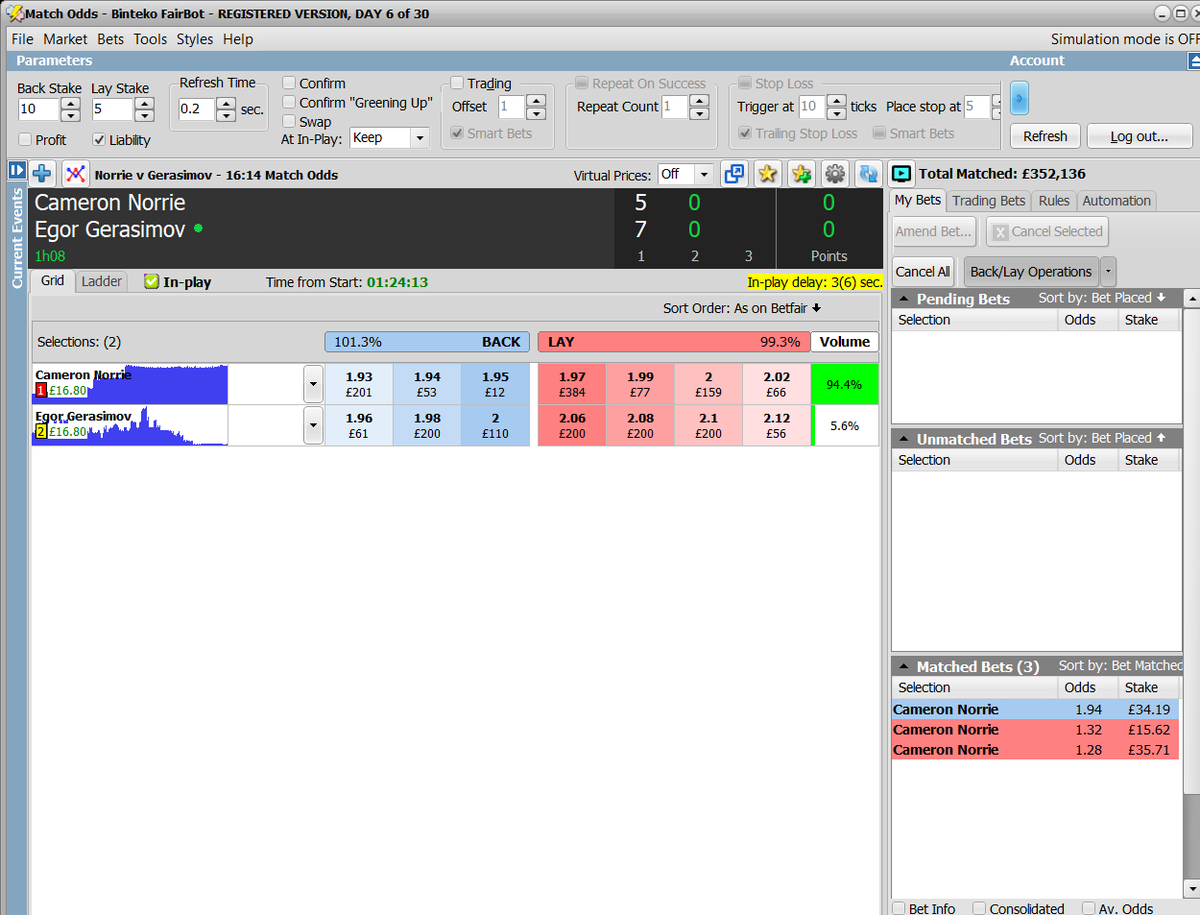Lay Egor Gerasimov at 2.06

[x=572, y=426]
